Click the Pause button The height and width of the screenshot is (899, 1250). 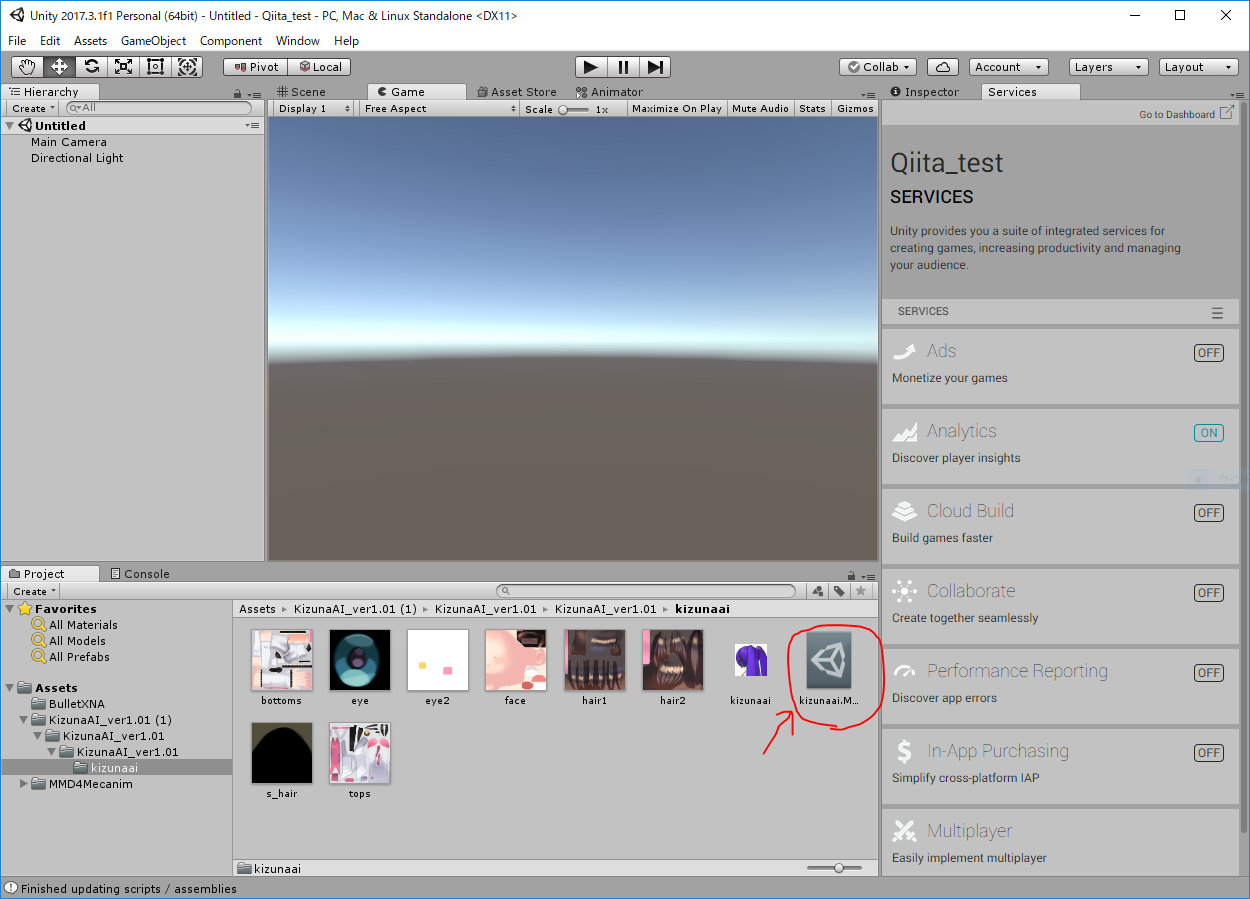623,67
